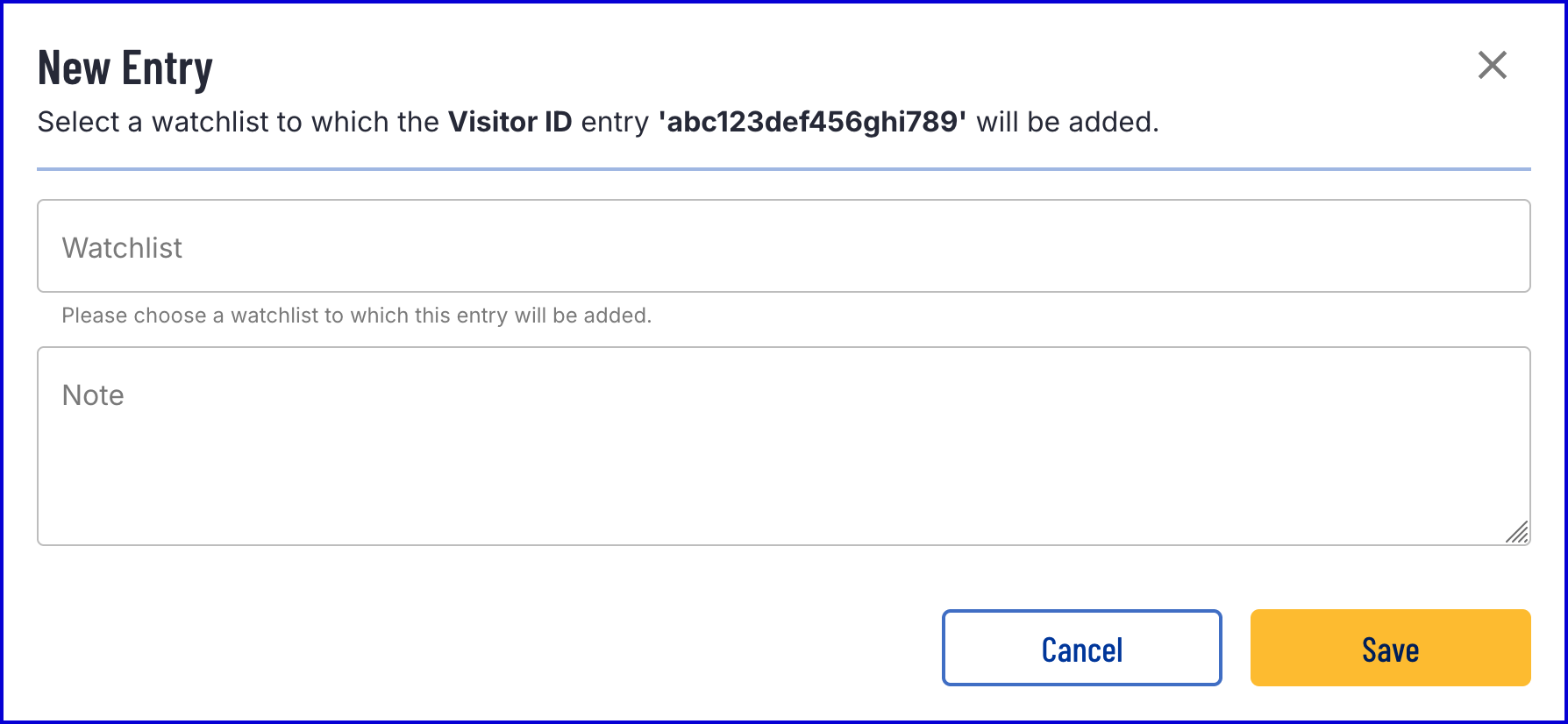Save the new watchlist entry
This screenshot has width=1568, height=724.
(x=1390, y=648)
